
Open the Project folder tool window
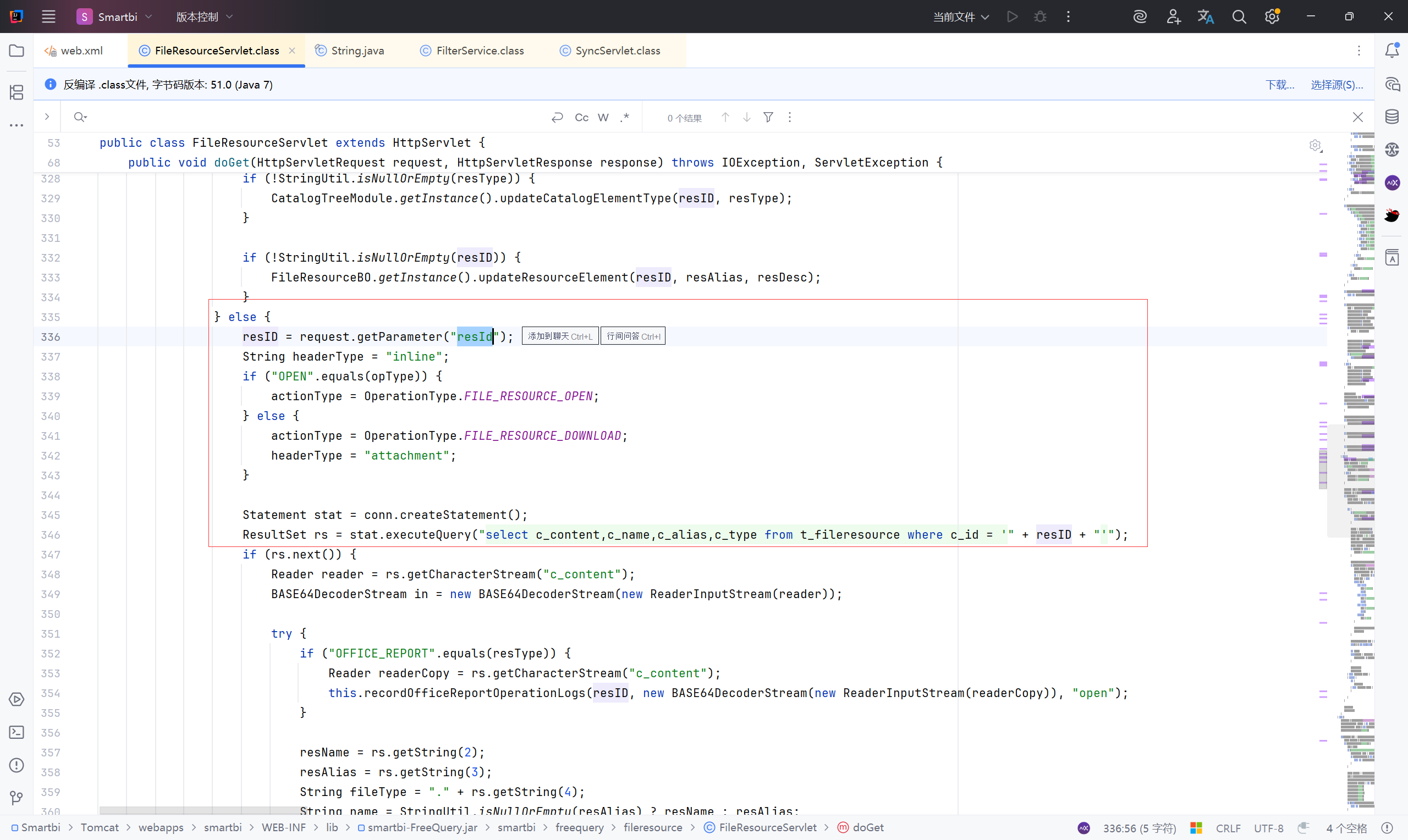[x=16, y=51]
